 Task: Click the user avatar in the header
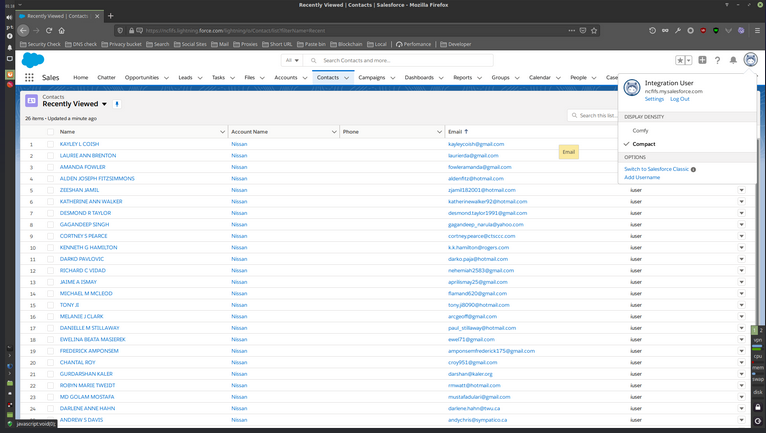[751, 60]
